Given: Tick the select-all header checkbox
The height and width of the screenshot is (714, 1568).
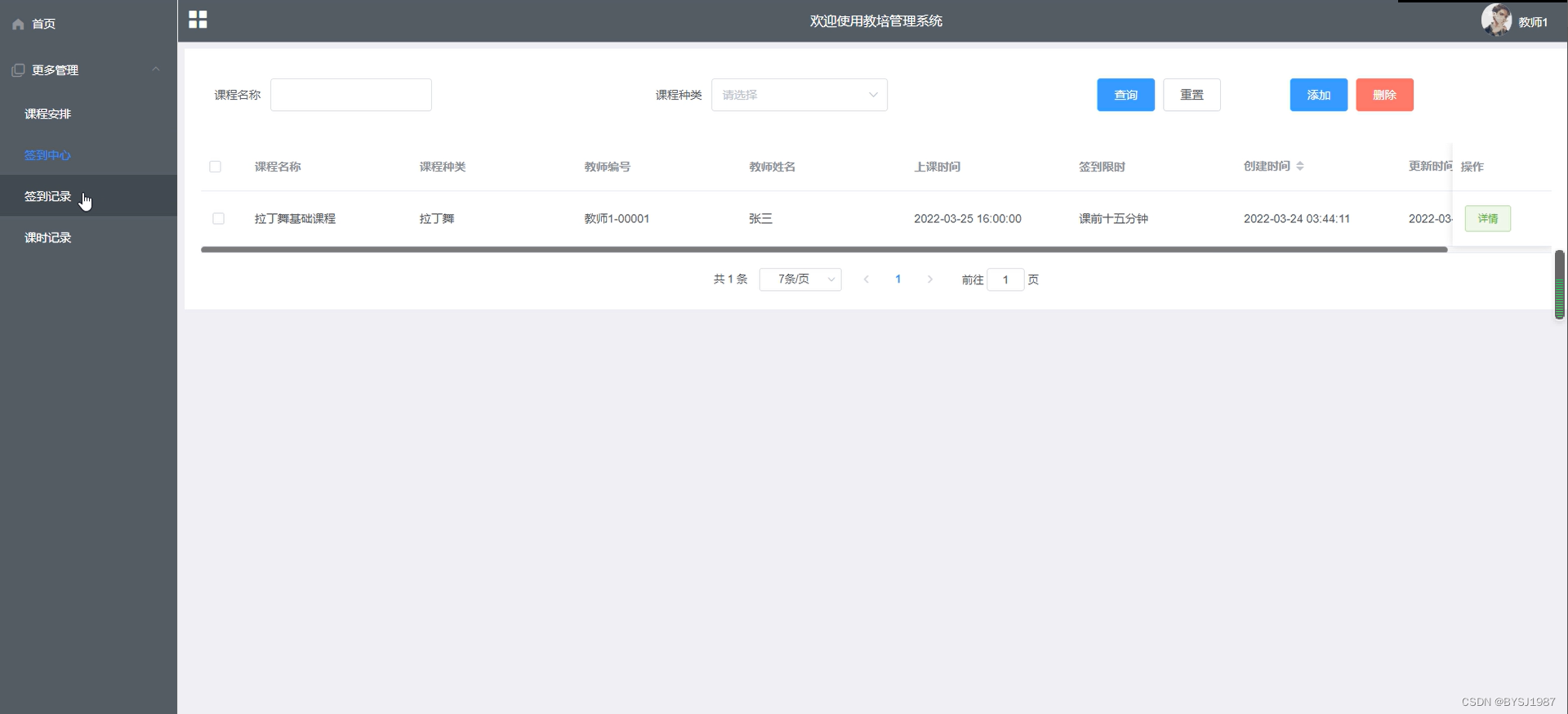Looking at the screenshot, I should [215, 167].
